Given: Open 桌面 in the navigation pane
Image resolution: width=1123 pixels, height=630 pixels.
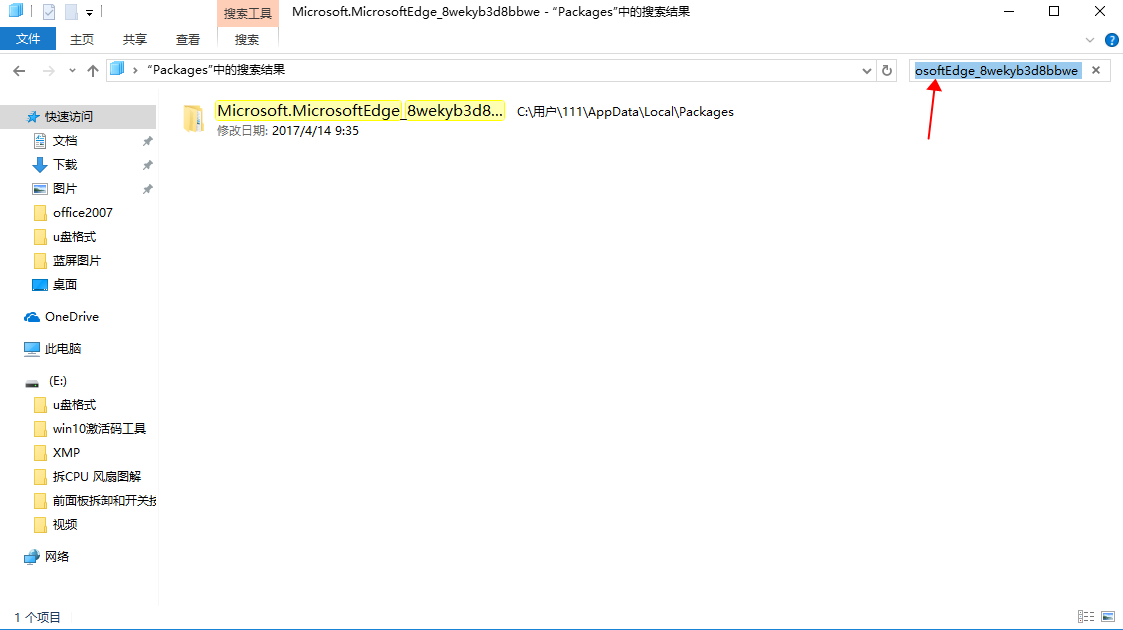Looking at the screenshot, I should click(65, 285).
